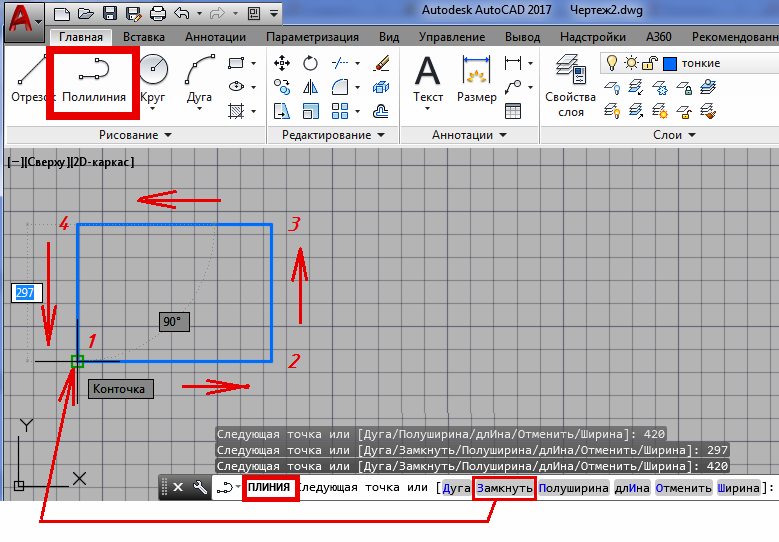Open the Аннотации ribbon tab
The width and height of the screenshot is (779, 542).
click(216, 37)
